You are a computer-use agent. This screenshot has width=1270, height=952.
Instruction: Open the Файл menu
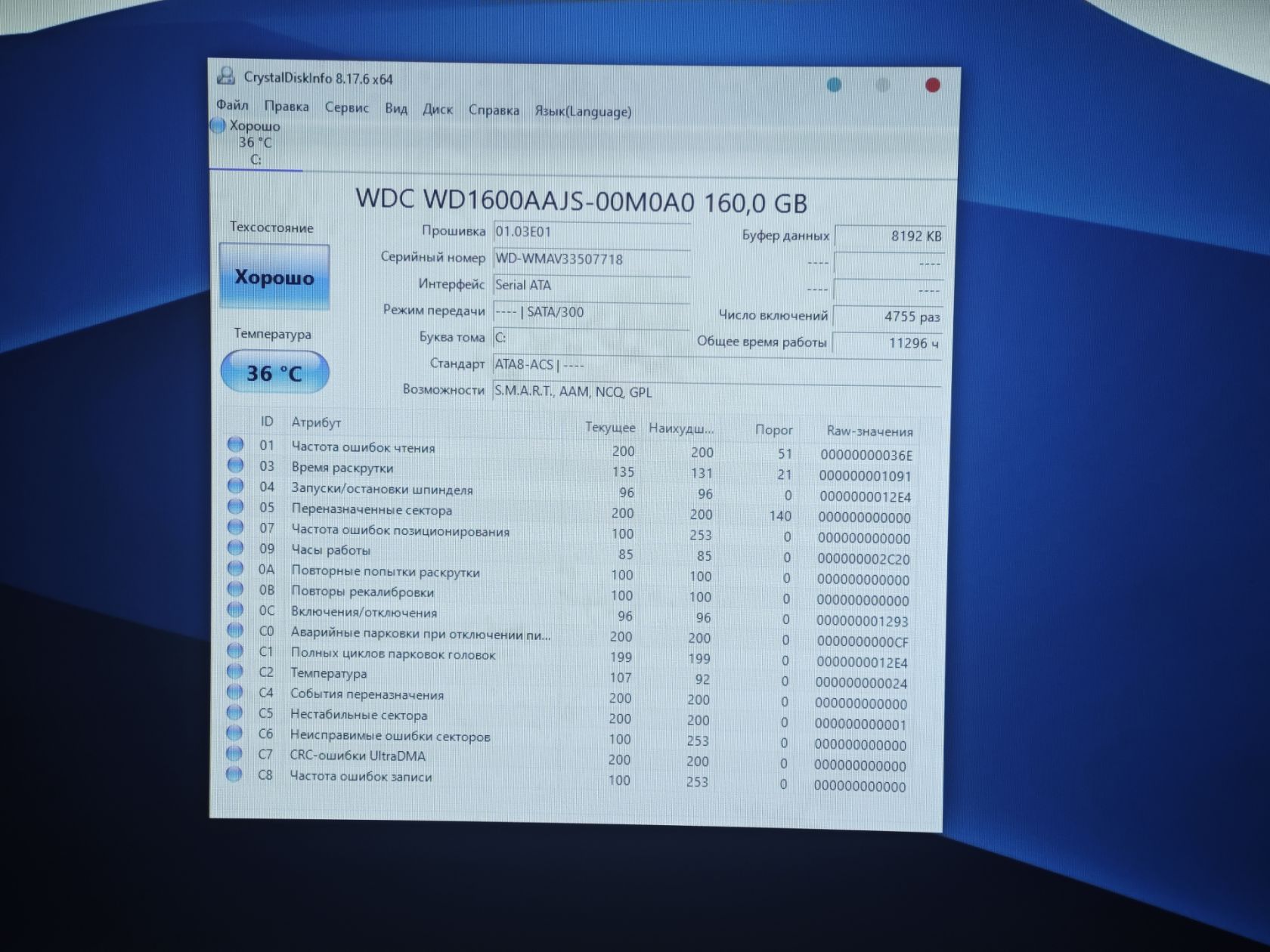pos(232,105)
